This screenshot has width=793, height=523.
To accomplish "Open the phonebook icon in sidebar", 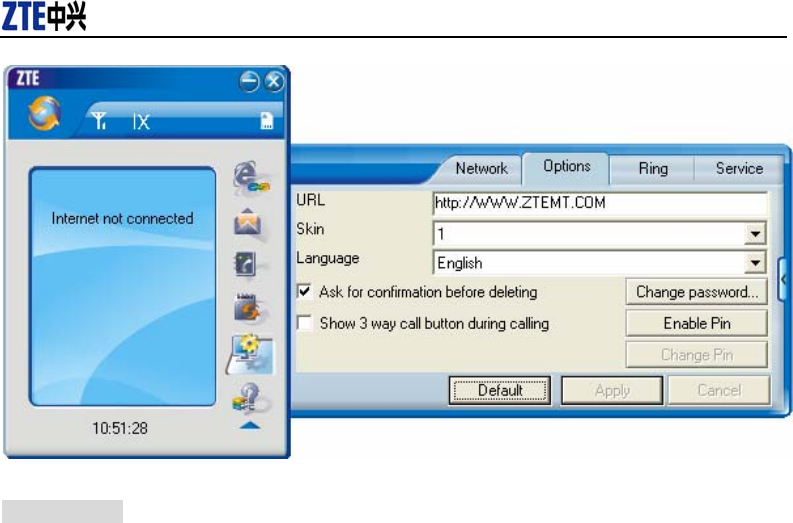I will 247,264.
